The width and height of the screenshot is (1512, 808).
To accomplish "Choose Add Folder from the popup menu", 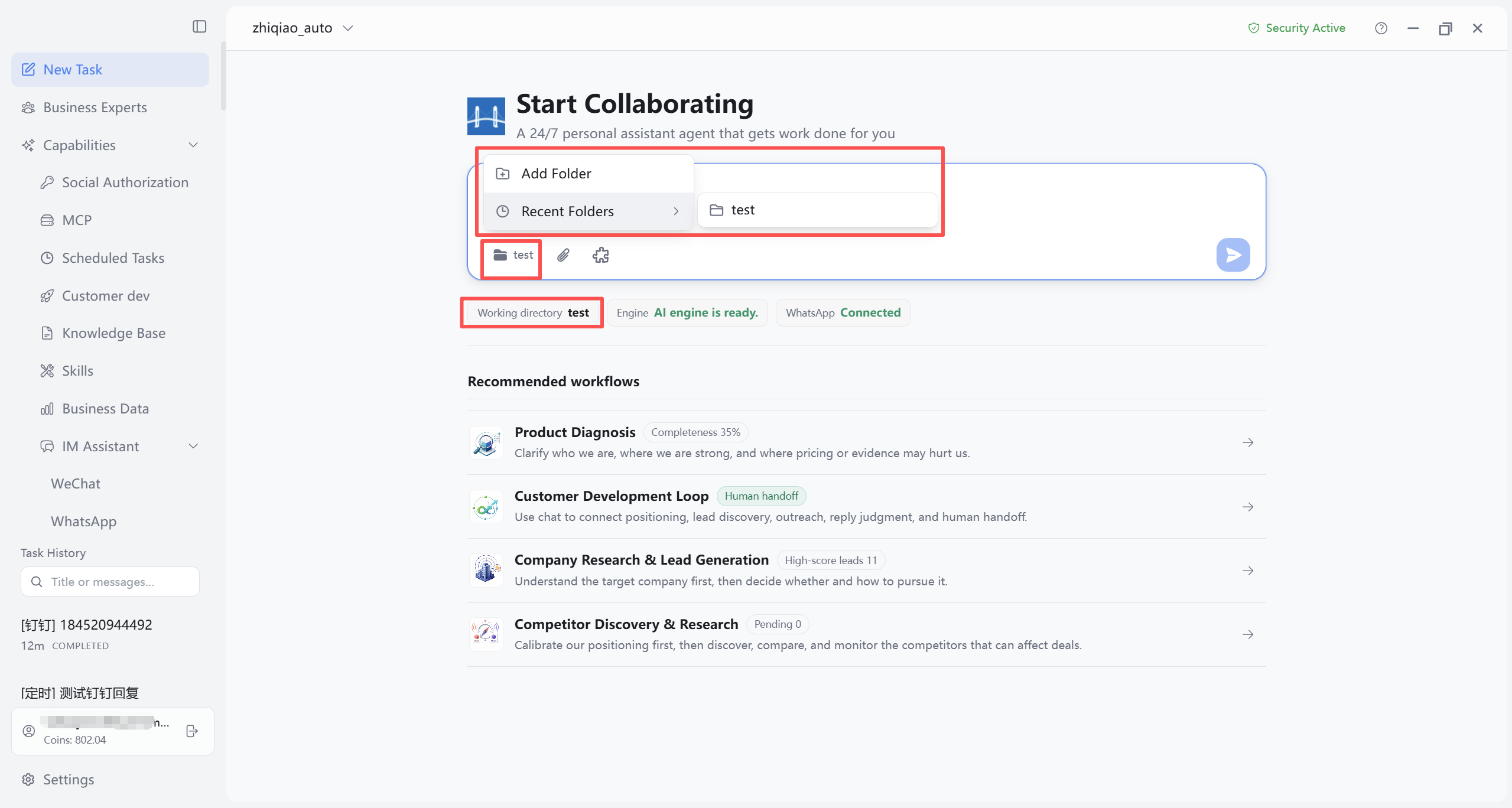I will pos(588,174).
